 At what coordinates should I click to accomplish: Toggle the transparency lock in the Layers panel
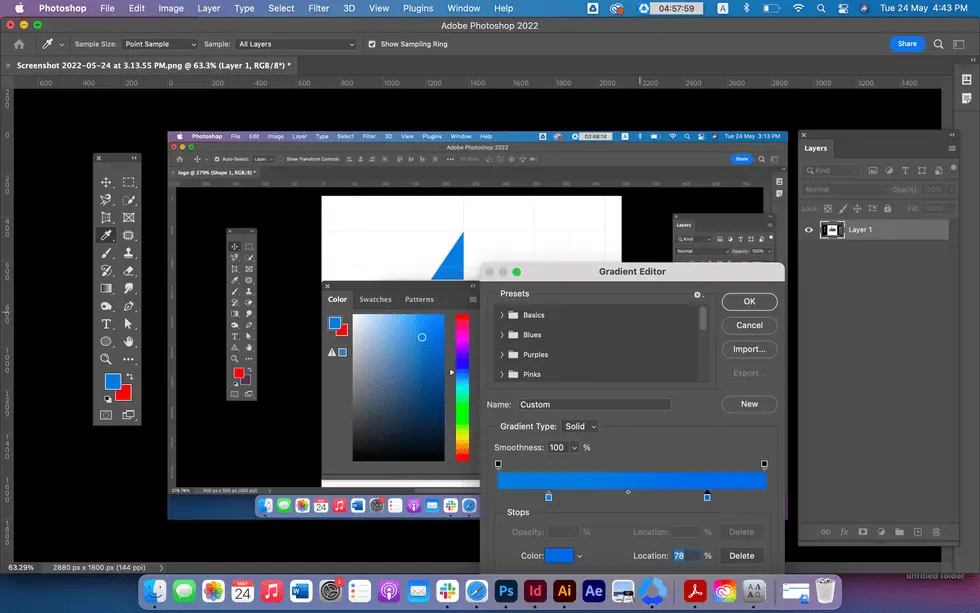(829, 208)
